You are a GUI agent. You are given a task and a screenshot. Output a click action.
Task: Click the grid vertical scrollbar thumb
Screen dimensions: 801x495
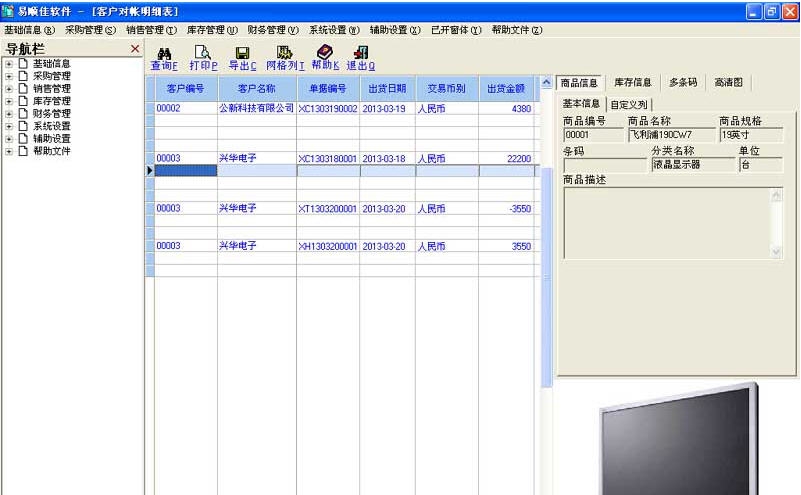[546, 276]
